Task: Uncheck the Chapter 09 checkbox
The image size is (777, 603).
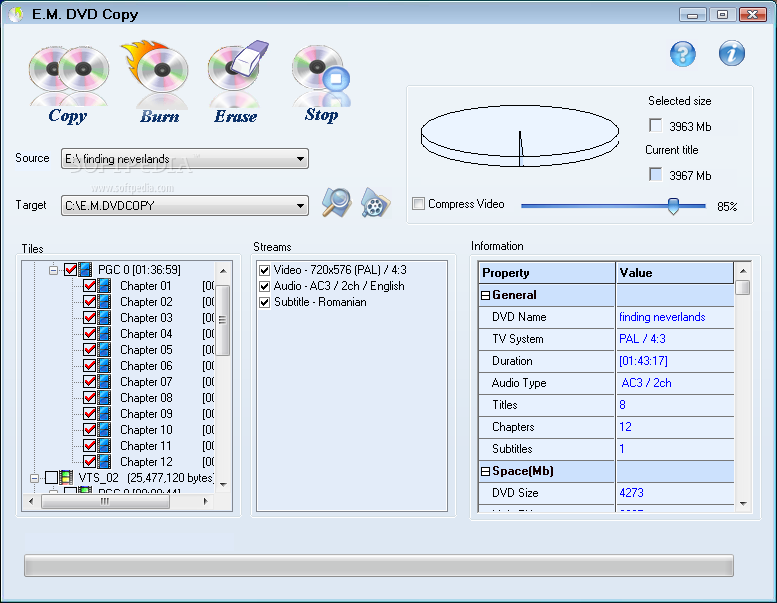Action: tap(90, 414)
